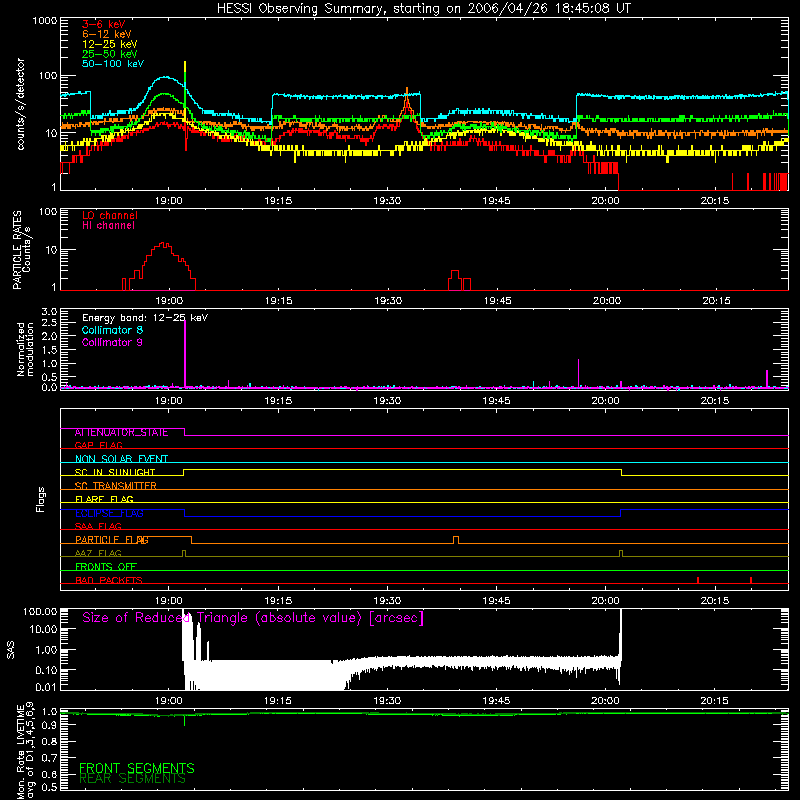The image size is (800, 800).
Task: Click the PARTICLE_FLAG pulse near 19:40
Action: [456, 540]
